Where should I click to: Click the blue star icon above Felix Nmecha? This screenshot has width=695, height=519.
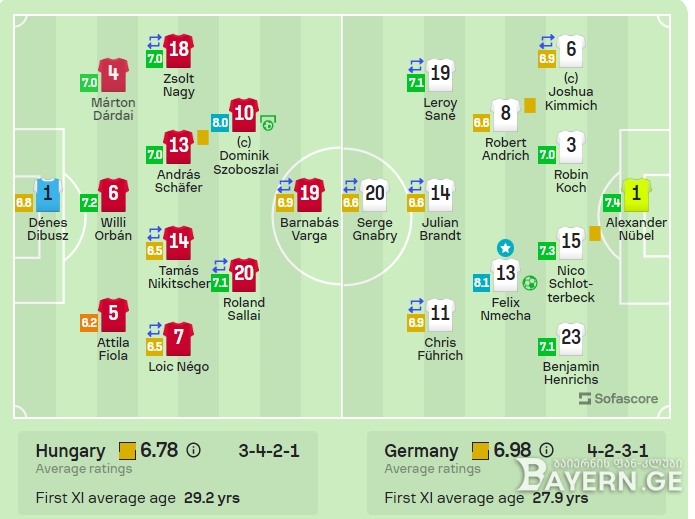pyautogui.click(x=505, y=248)
